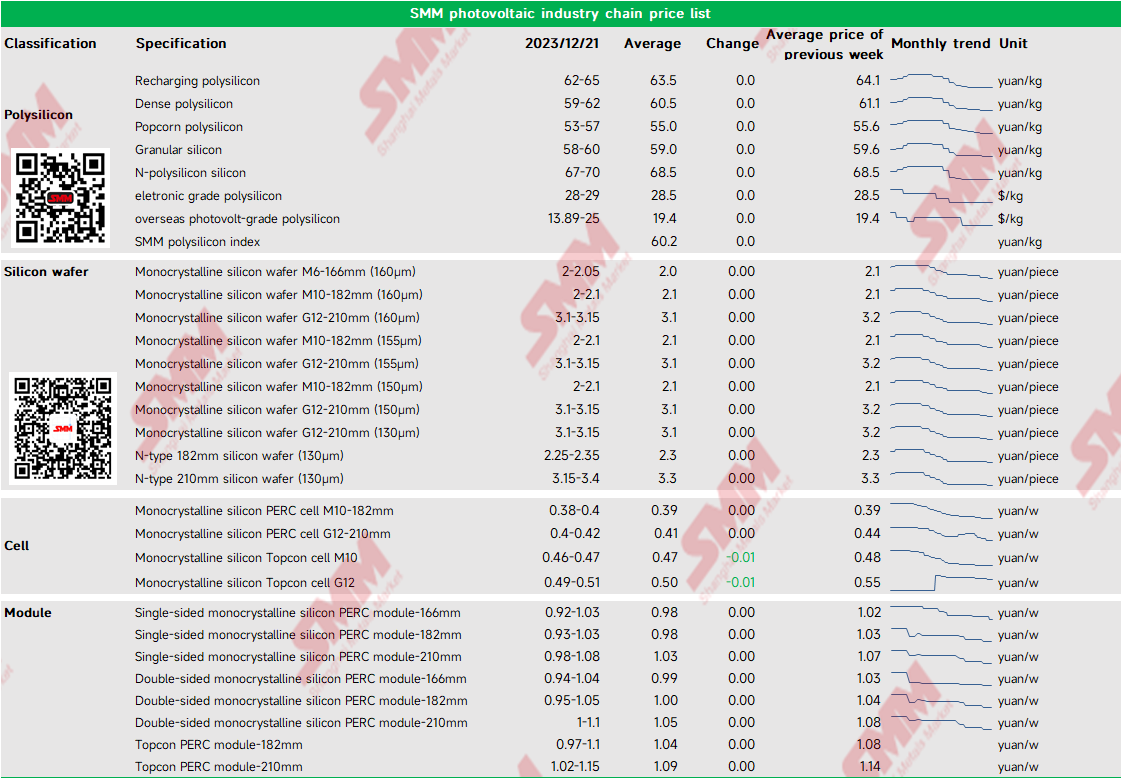Toggle the zero change value for Dense polysilicon
Screen dimensions: 1121x778
pyautogui.click(x=746, y=104)
